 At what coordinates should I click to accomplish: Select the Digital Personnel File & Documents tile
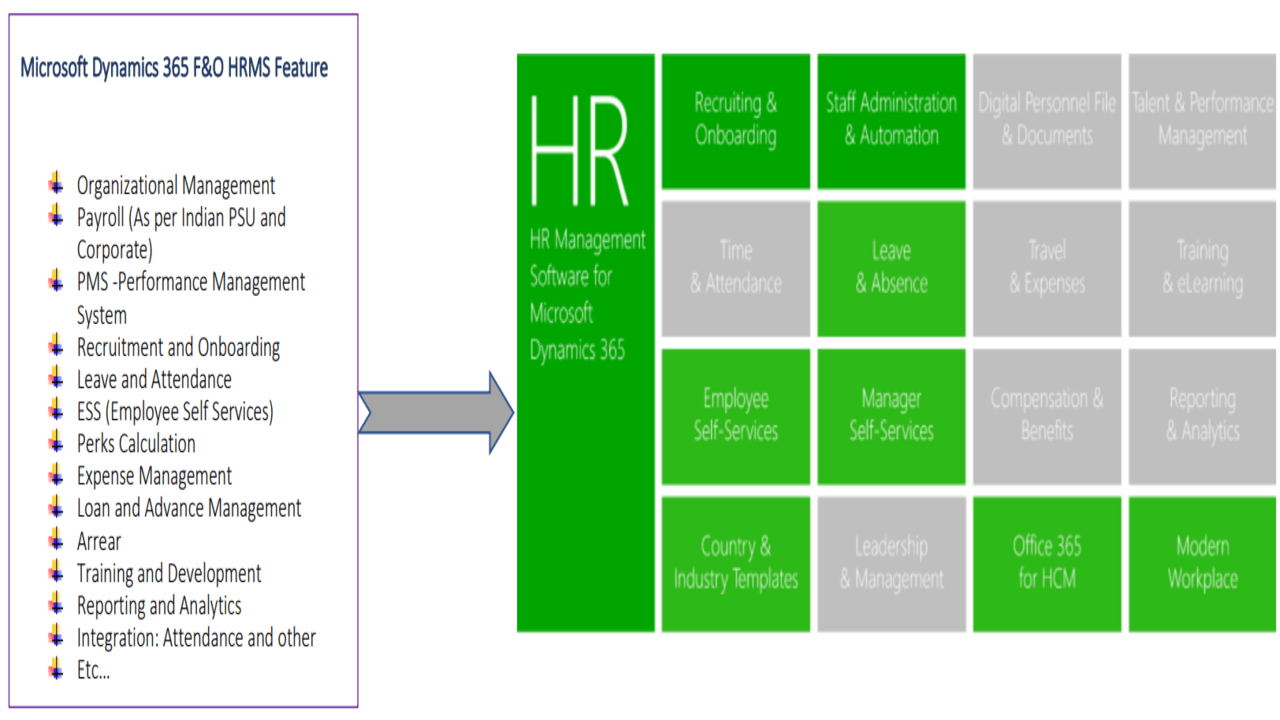(x=1047, y=121)
